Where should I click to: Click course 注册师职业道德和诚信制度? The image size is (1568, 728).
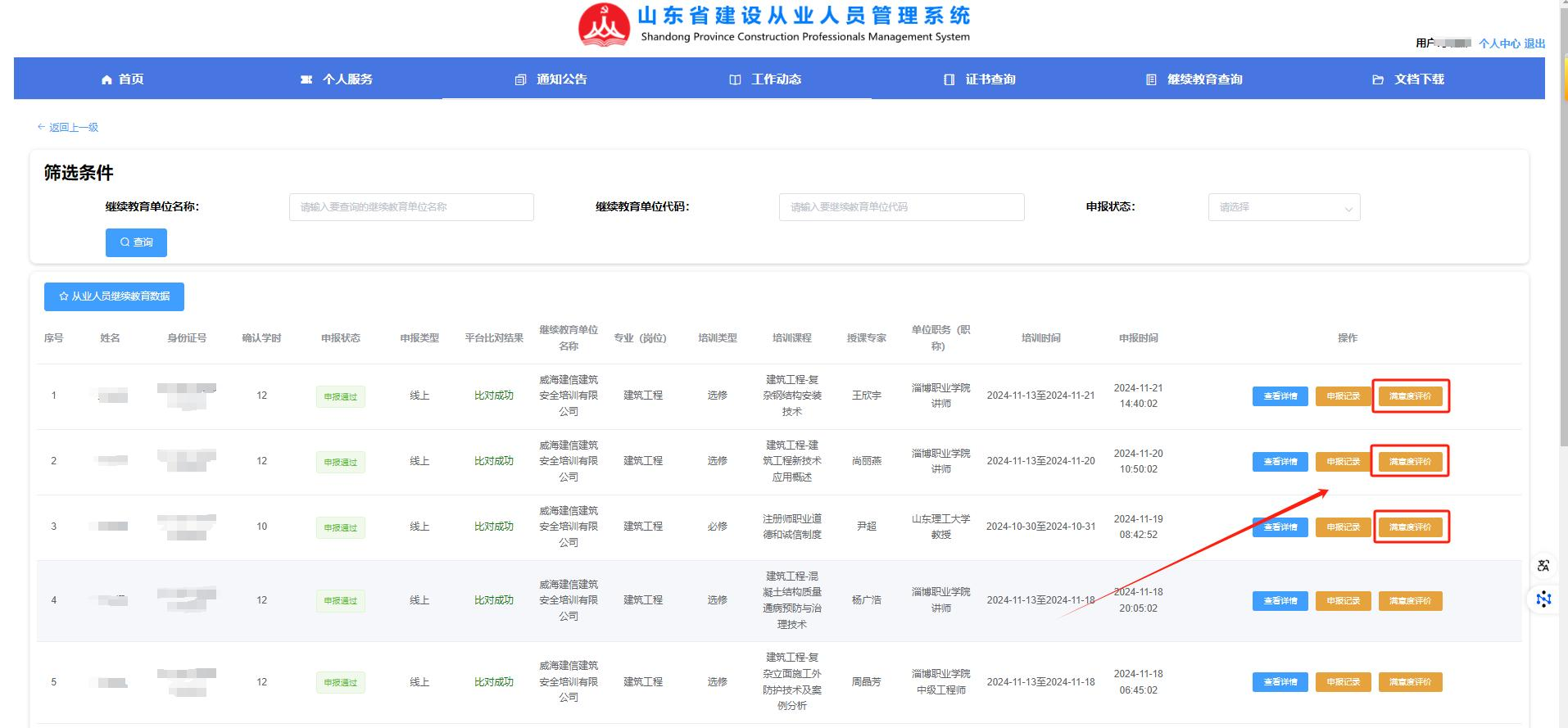pos(791,527)
